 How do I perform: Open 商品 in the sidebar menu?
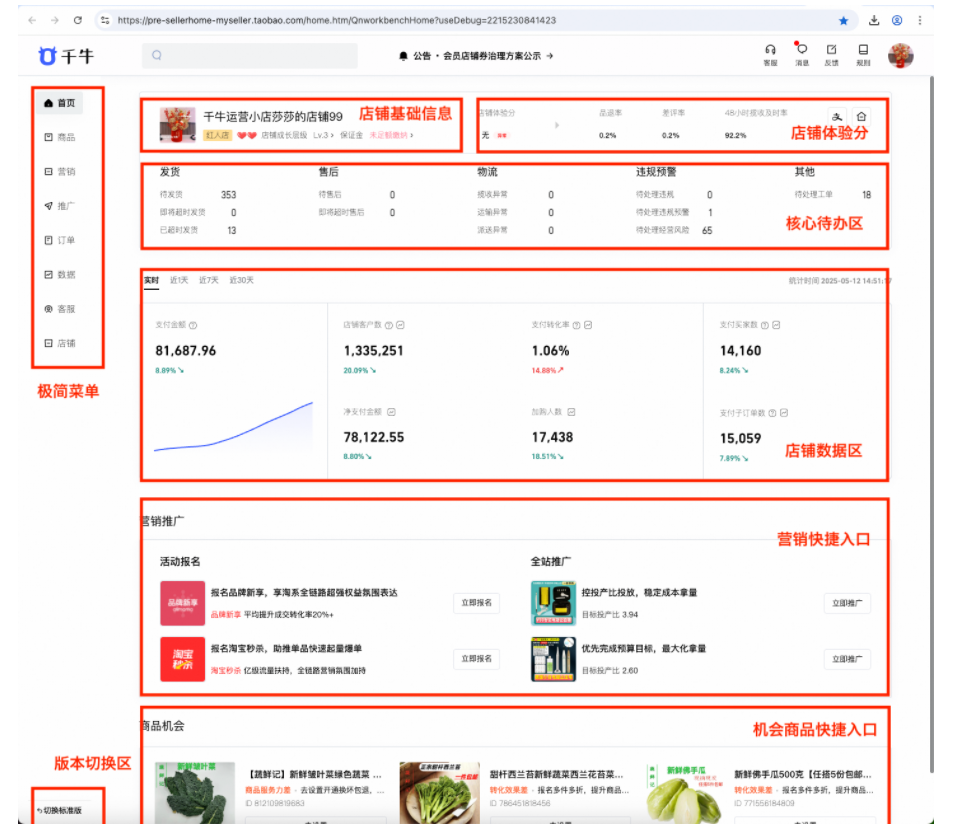(x=59, y=137)
